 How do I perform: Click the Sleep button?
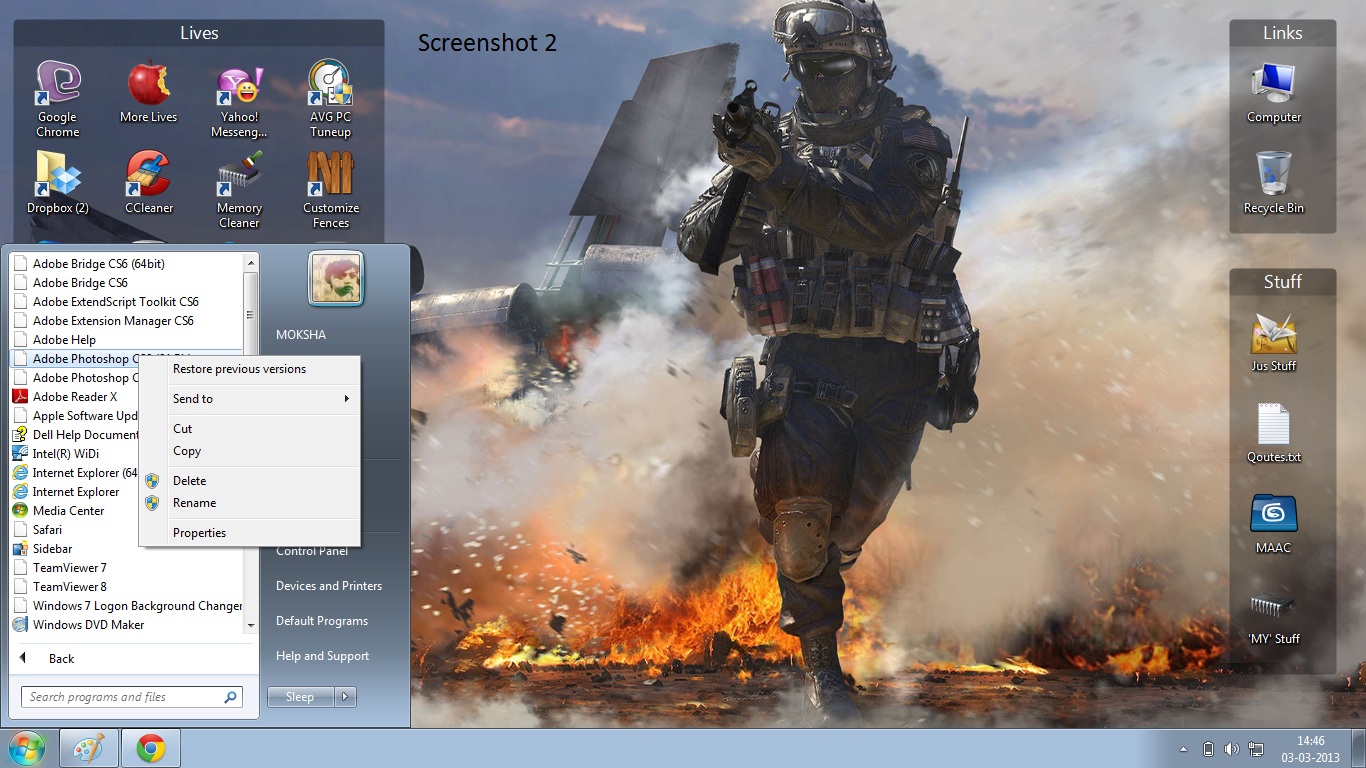coord(300,697)
